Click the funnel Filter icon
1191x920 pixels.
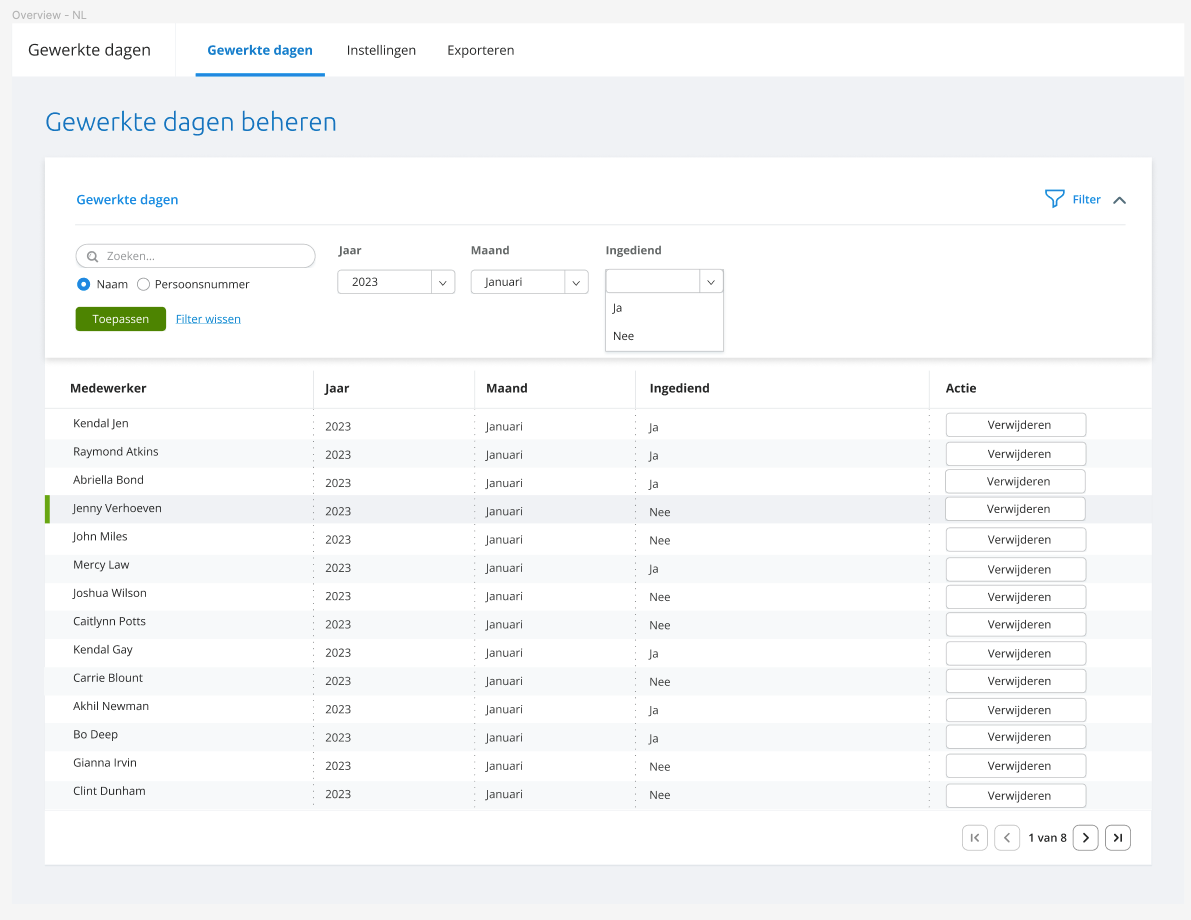(1054, 199)
